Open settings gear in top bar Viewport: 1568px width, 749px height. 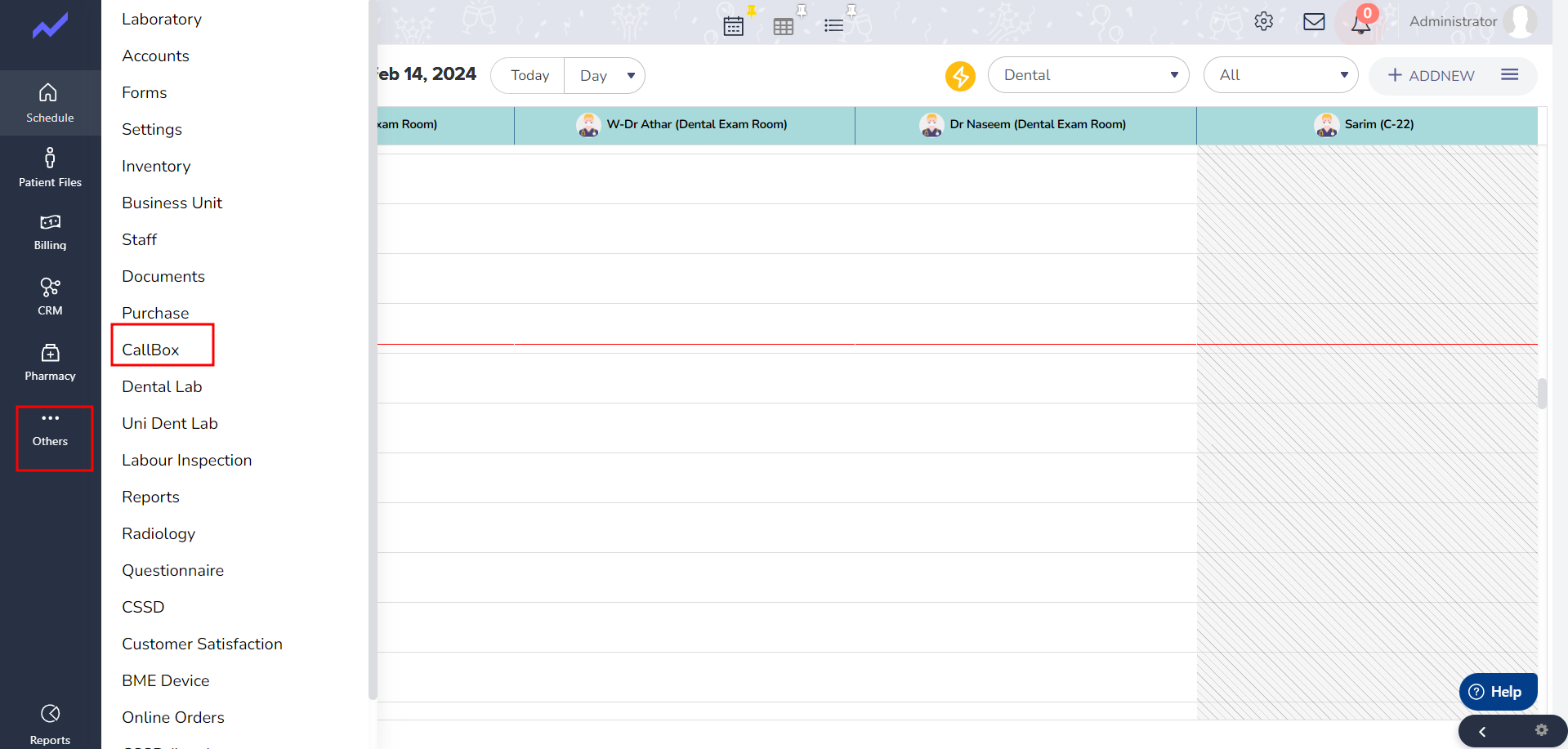(1264, 21)
